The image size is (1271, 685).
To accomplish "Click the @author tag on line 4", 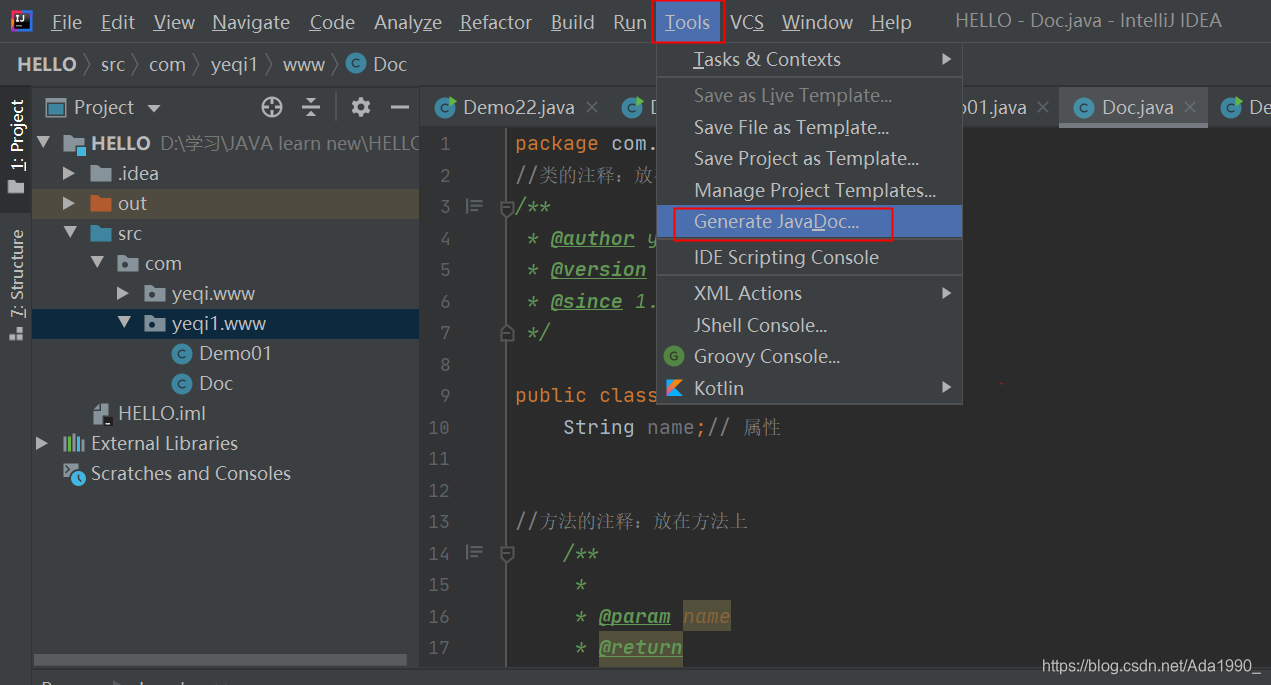I will [592, 239].
